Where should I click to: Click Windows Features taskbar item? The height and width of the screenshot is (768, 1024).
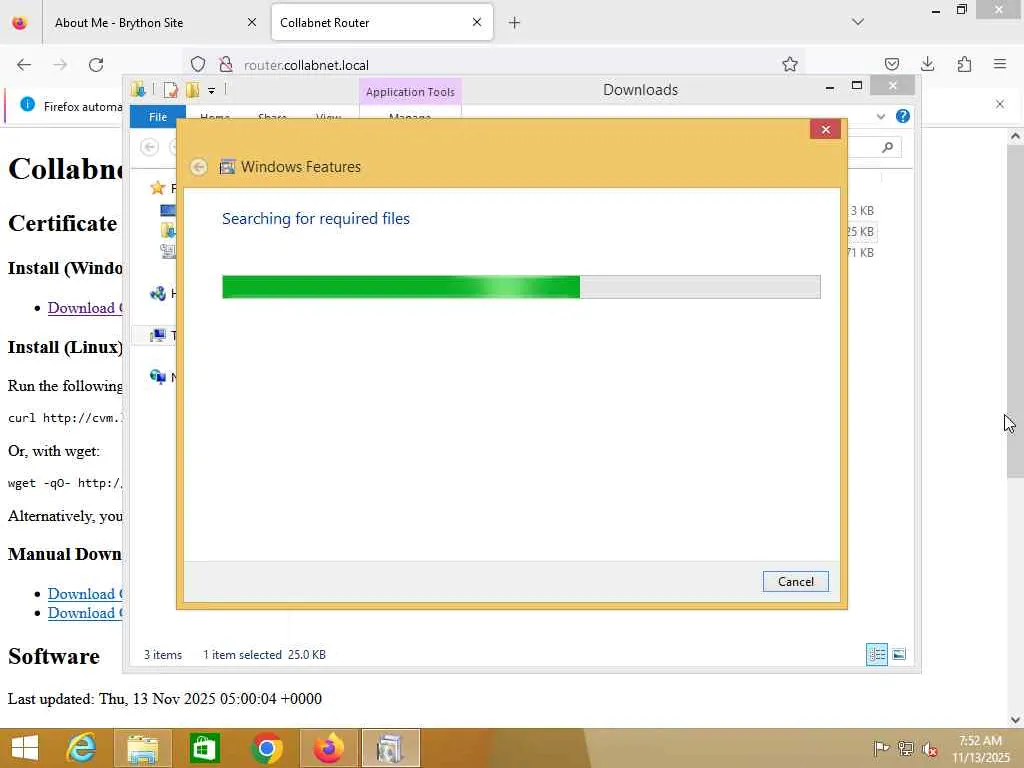coord(391,748)
